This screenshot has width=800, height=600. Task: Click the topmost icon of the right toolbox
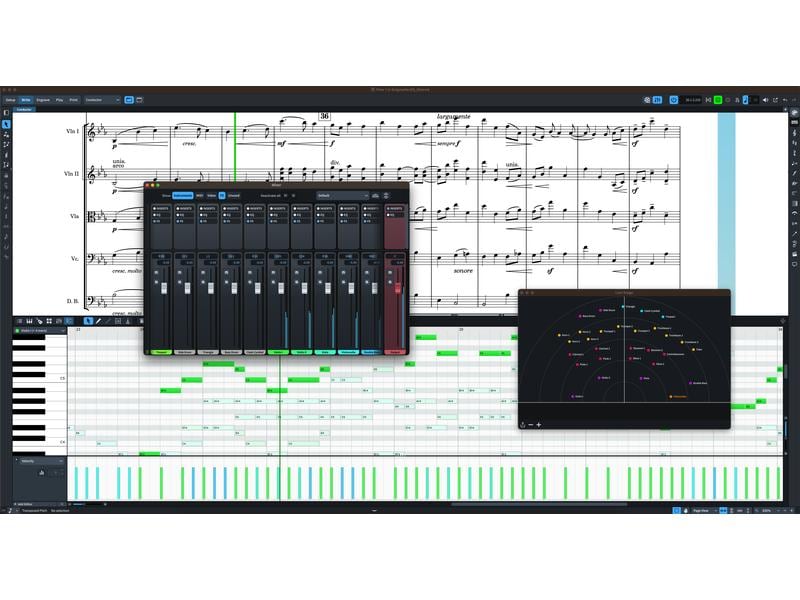[794, 113]
